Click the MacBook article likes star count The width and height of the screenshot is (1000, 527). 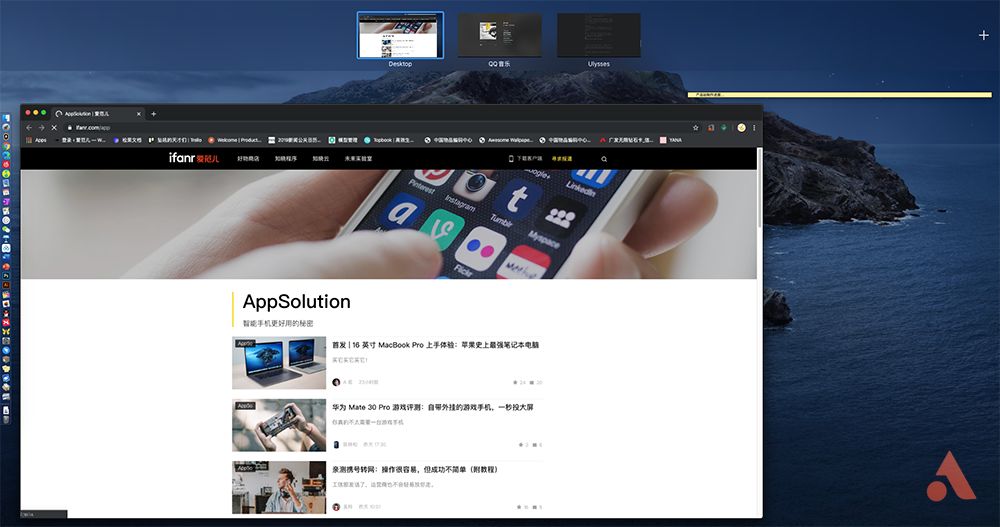click(x=519, y=383)
